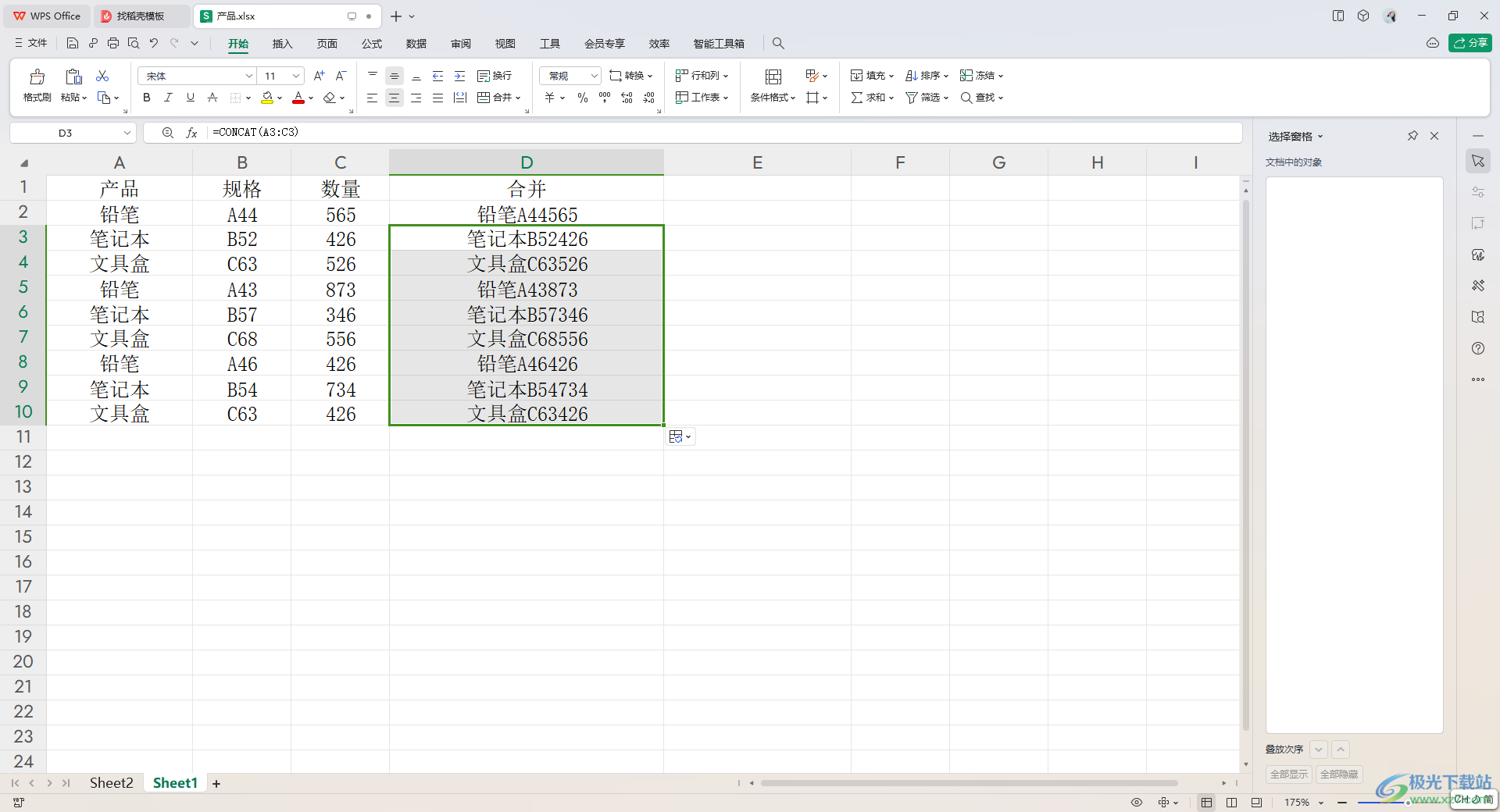Click the Decrease Font Size icon
This screenshot has width=1500, height=812.
pos(341,76)
